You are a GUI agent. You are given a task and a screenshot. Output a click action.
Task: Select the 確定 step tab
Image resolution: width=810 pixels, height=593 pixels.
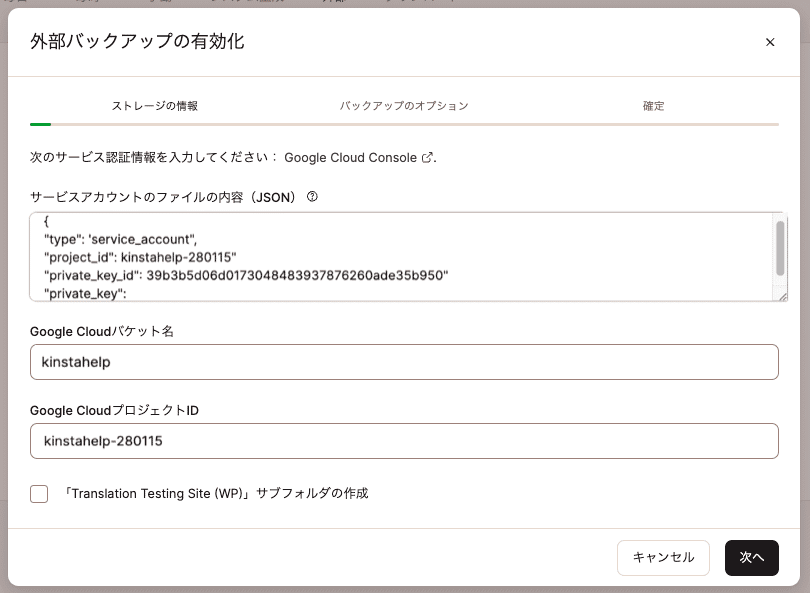tap(652, 105)
